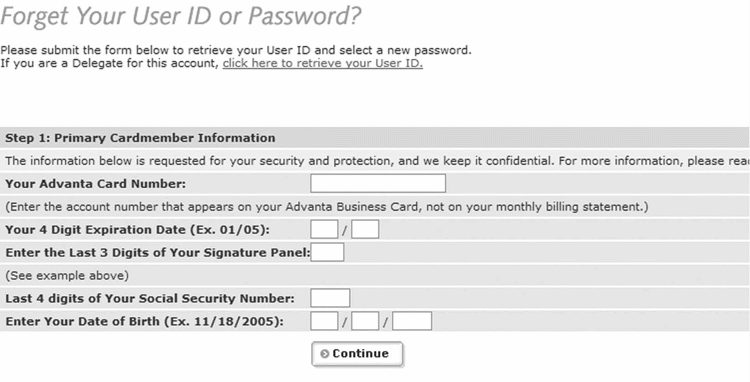Click the arrow icon inside Continue button
Screen dimensions: 750x382
(325, 354)
